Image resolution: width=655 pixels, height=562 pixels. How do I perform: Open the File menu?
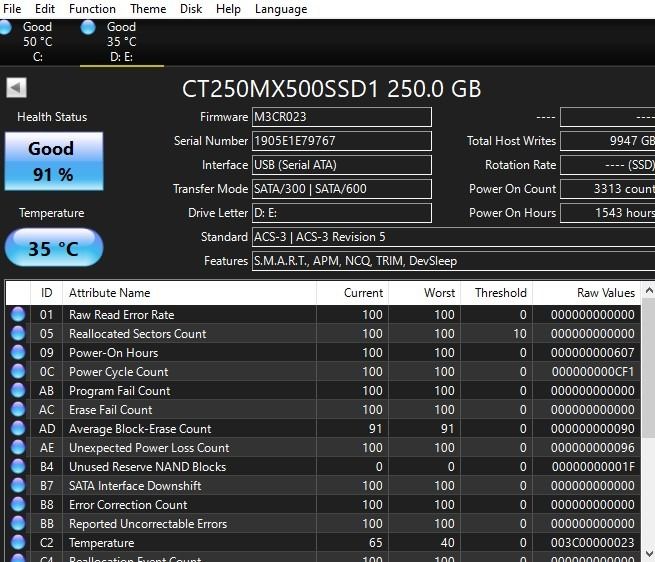pyautogui.click(x=12, y=9)
